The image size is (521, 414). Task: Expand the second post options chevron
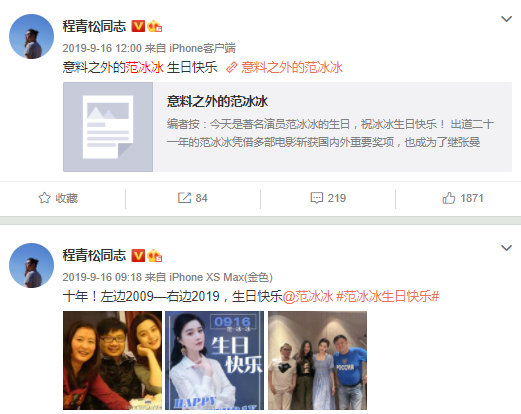click(506, 248)
